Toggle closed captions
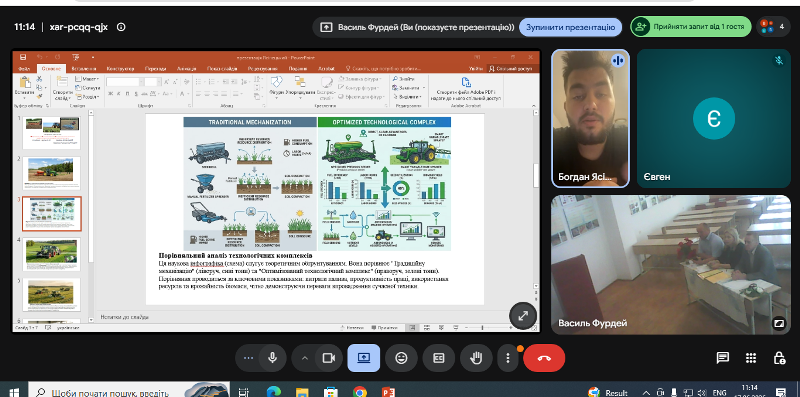The image size is (800, 397). click(439, 358)
